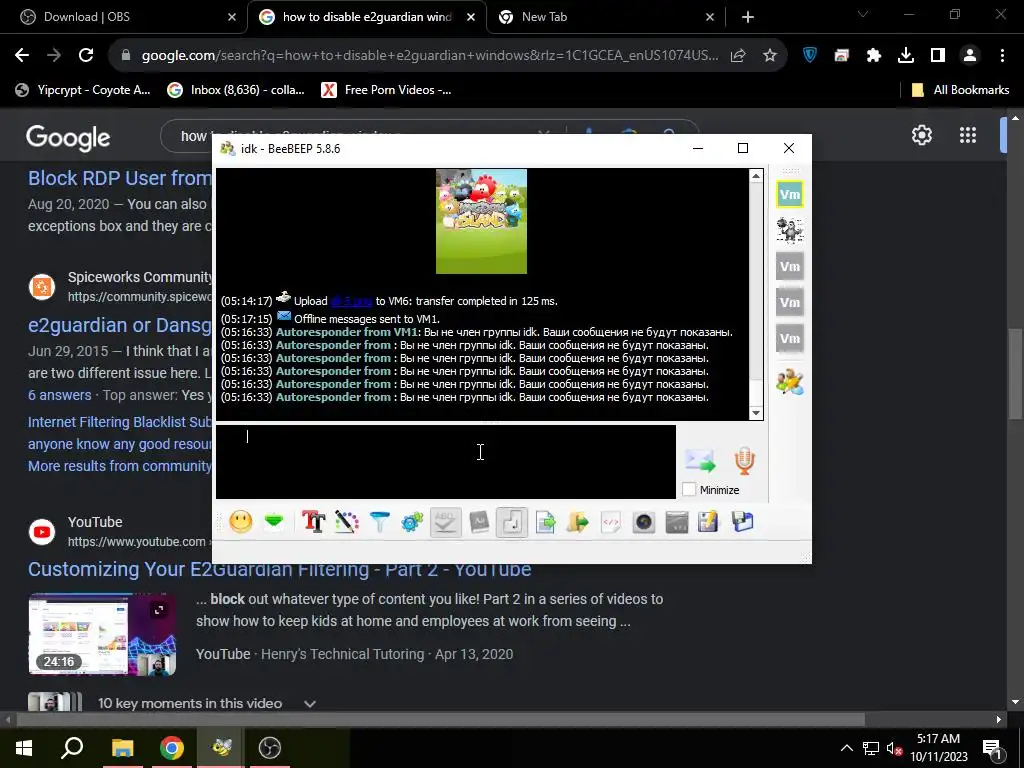Open Chrome three-dot menu
Screen dimensions: 1024x768
1002,56
